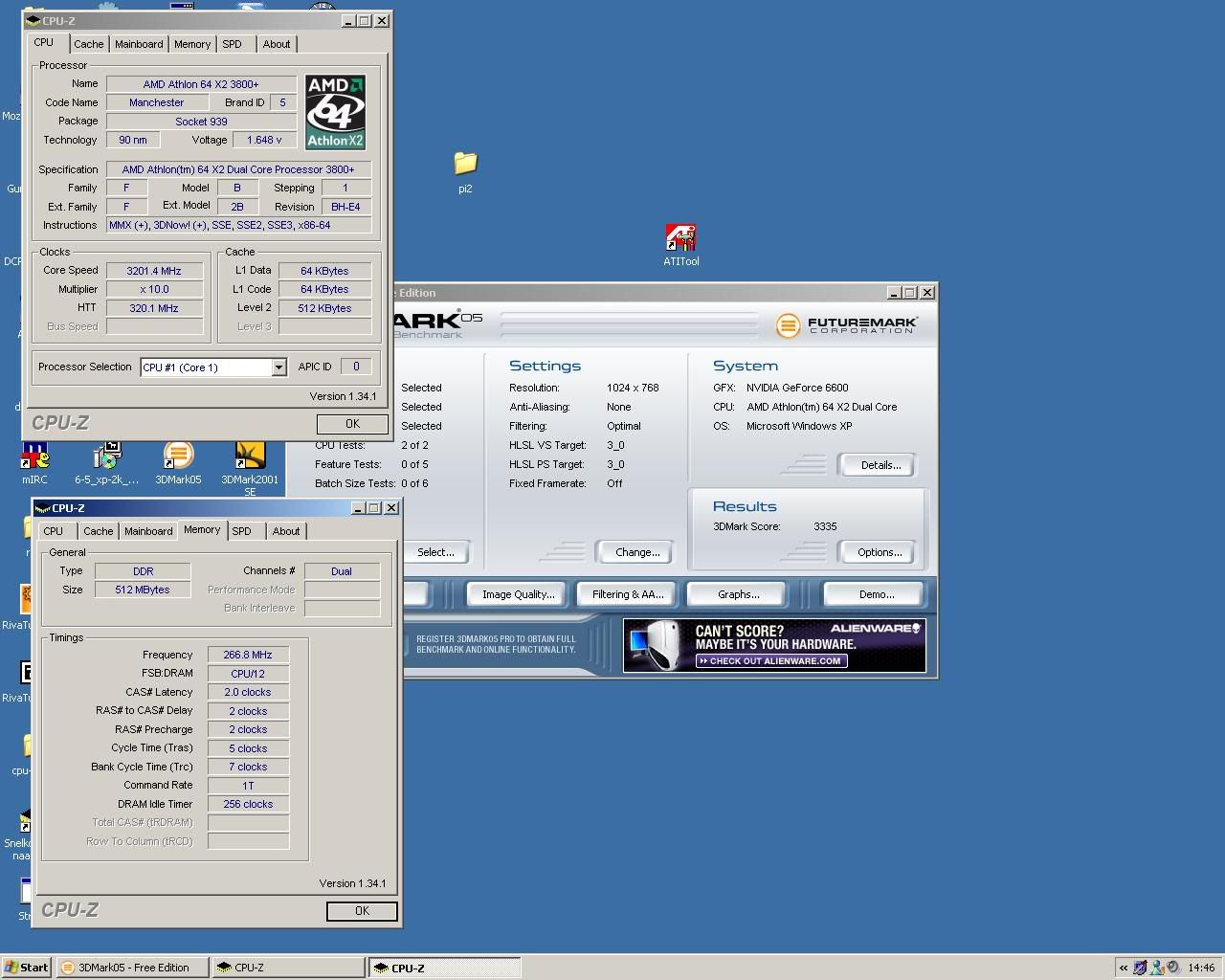Click the Select... button in 3DMark05 Tests
Screen dimensions: 1225x980
pos(435,552)
